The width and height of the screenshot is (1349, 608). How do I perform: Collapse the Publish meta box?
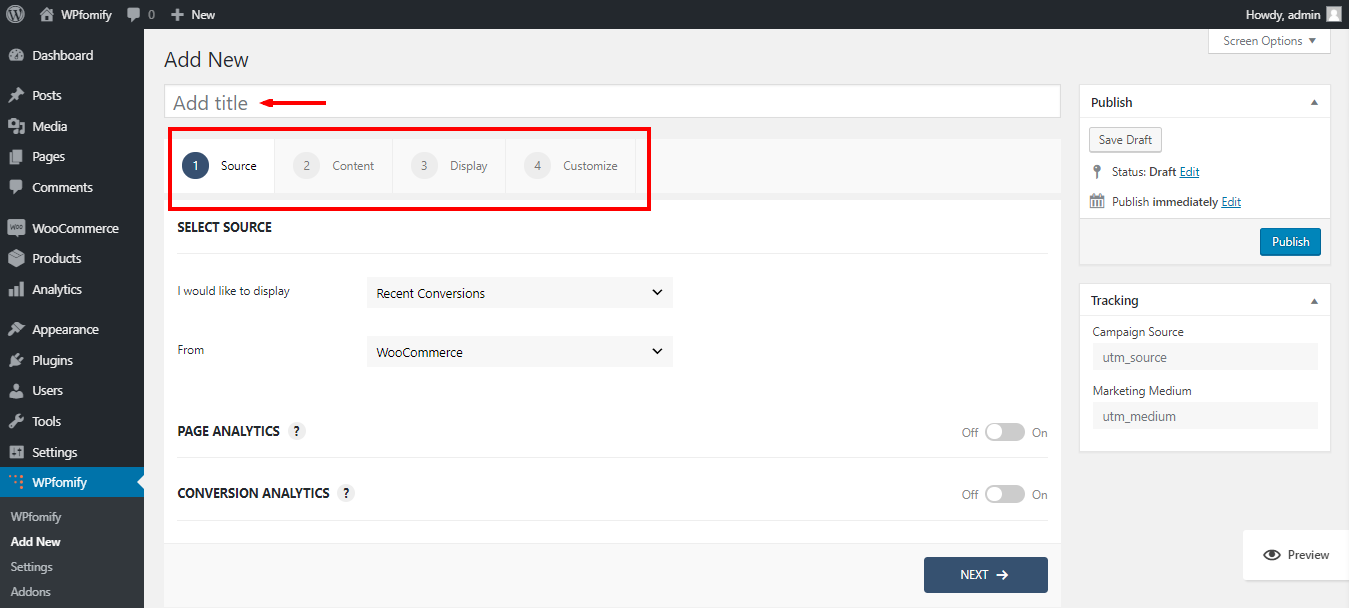pos(1314,102)
